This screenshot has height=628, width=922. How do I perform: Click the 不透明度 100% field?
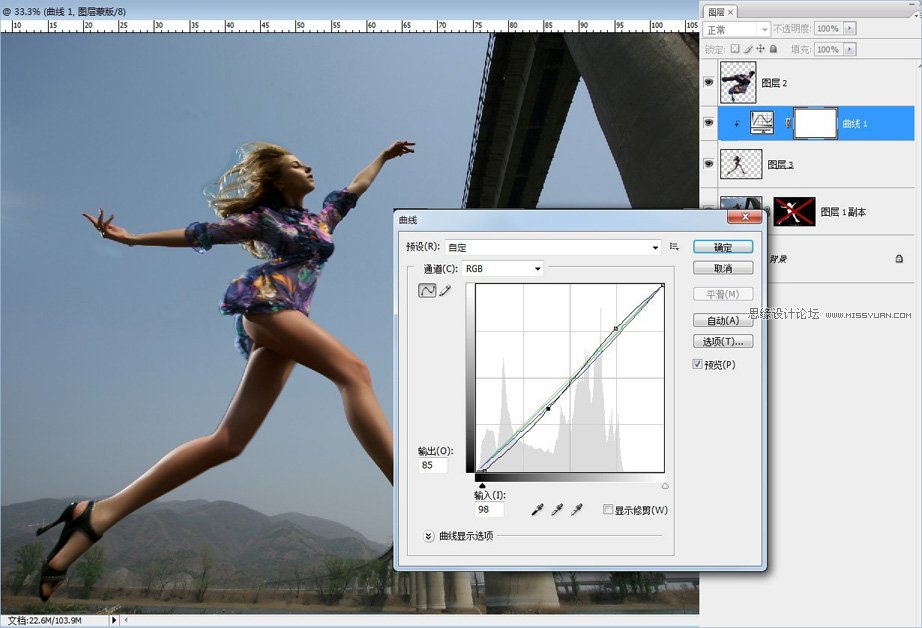tap(829, 28)
